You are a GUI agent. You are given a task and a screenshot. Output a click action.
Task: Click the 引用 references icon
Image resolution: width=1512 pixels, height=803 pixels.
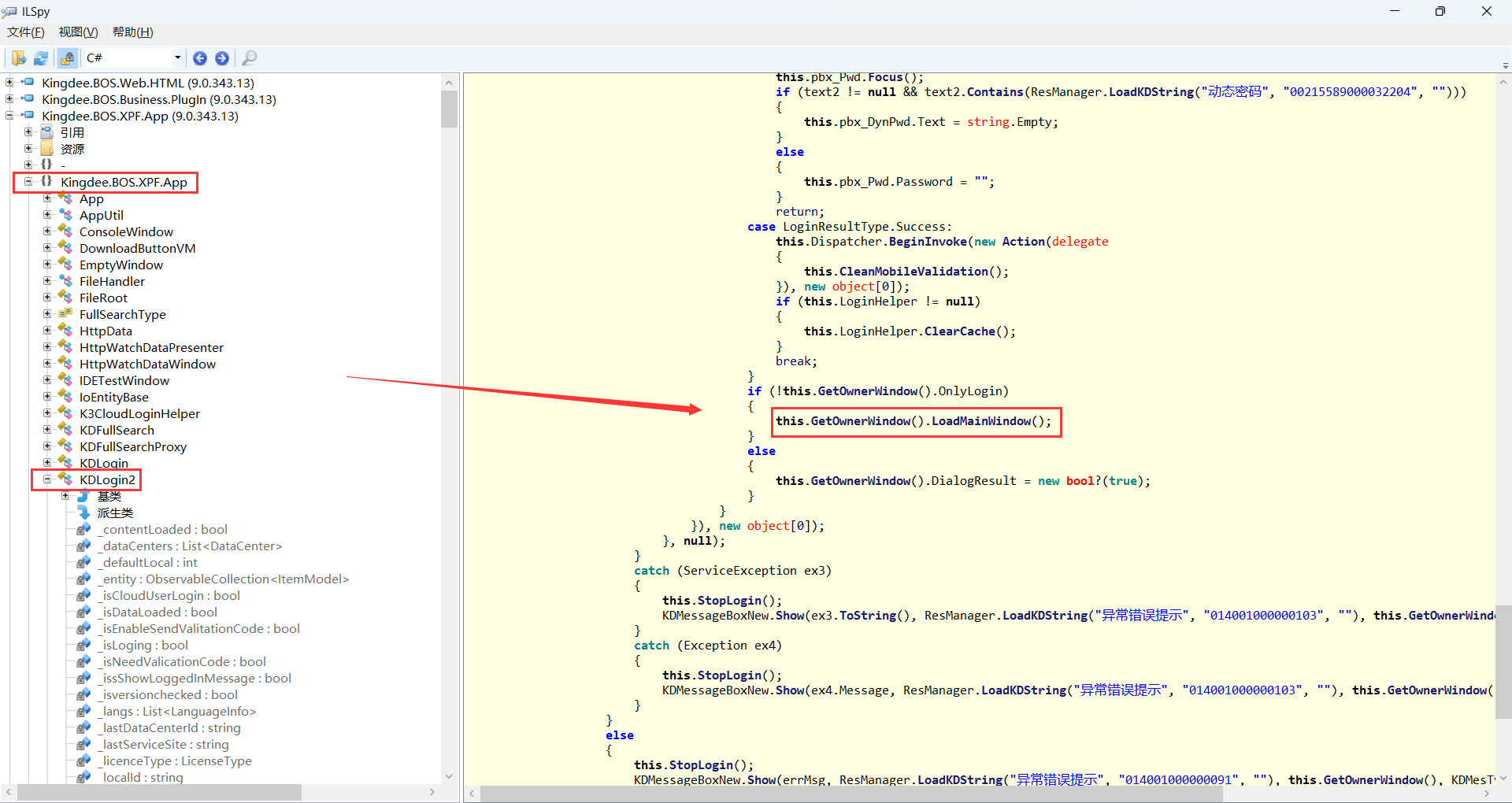(x=47, y=132)
